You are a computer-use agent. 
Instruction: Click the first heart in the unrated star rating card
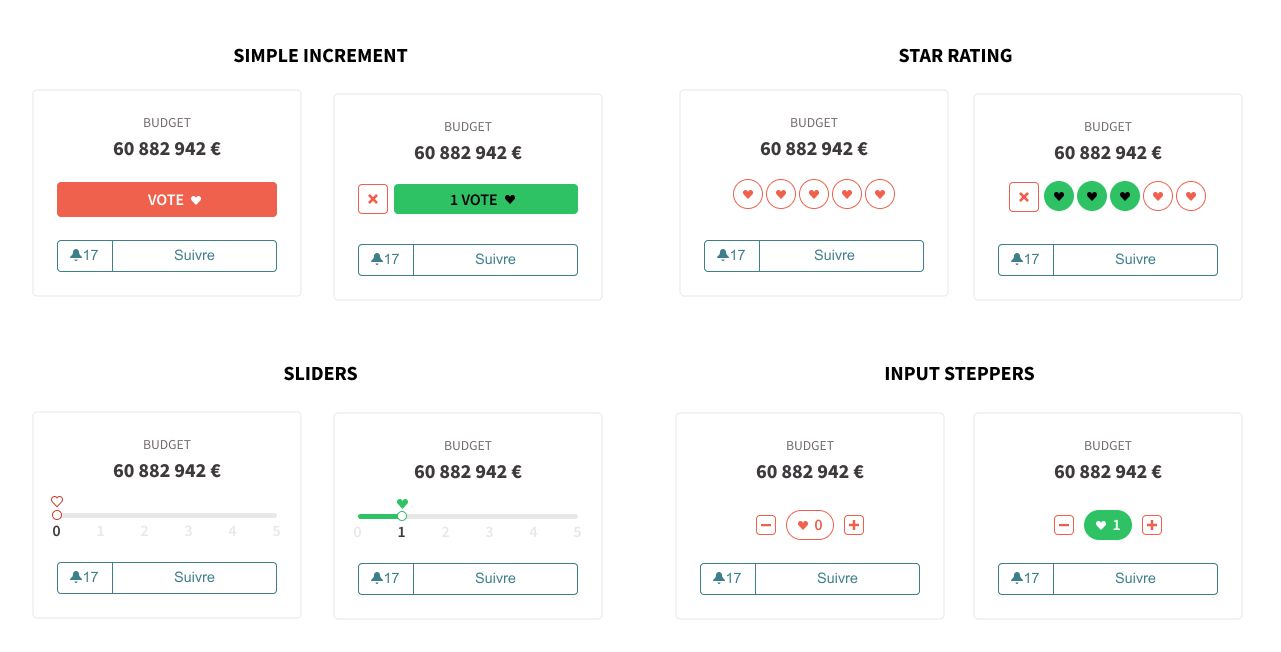click(x=748, y=194)
